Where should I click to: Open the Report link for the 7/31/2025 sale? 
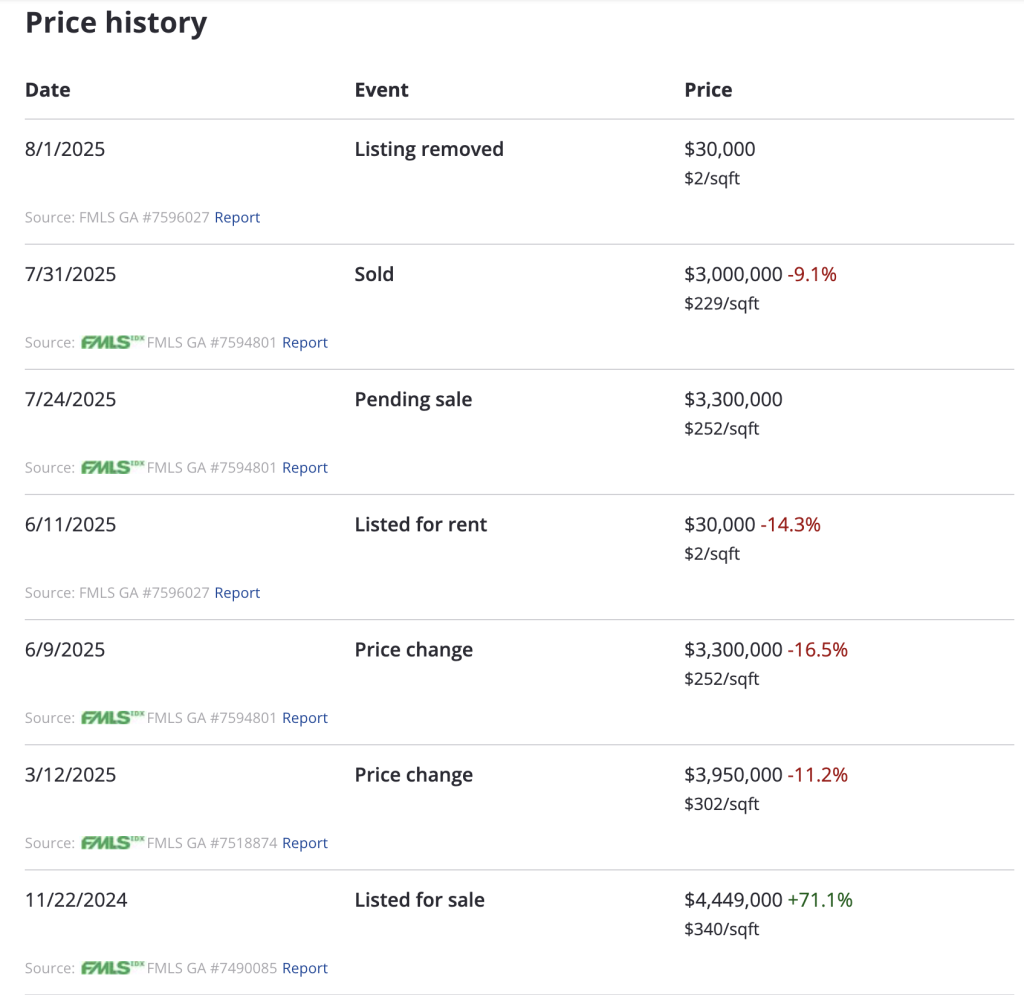coord(305,342)
